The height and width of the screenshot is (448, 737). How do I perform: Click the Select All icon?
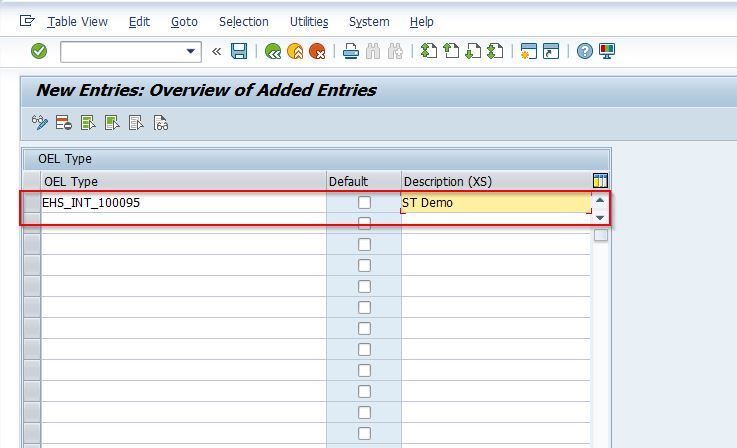coord(88,123)
